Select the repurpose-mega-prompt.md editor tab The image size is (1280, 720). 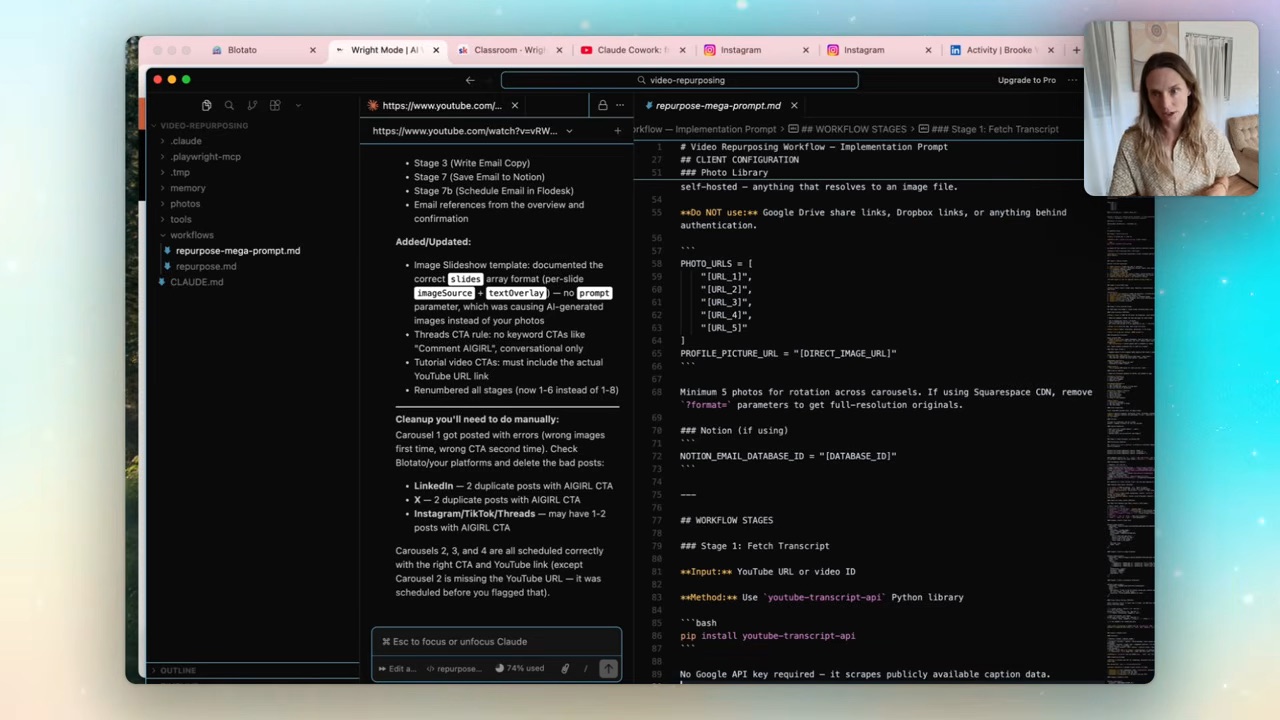pyautogui.click(x=718, y=105)
